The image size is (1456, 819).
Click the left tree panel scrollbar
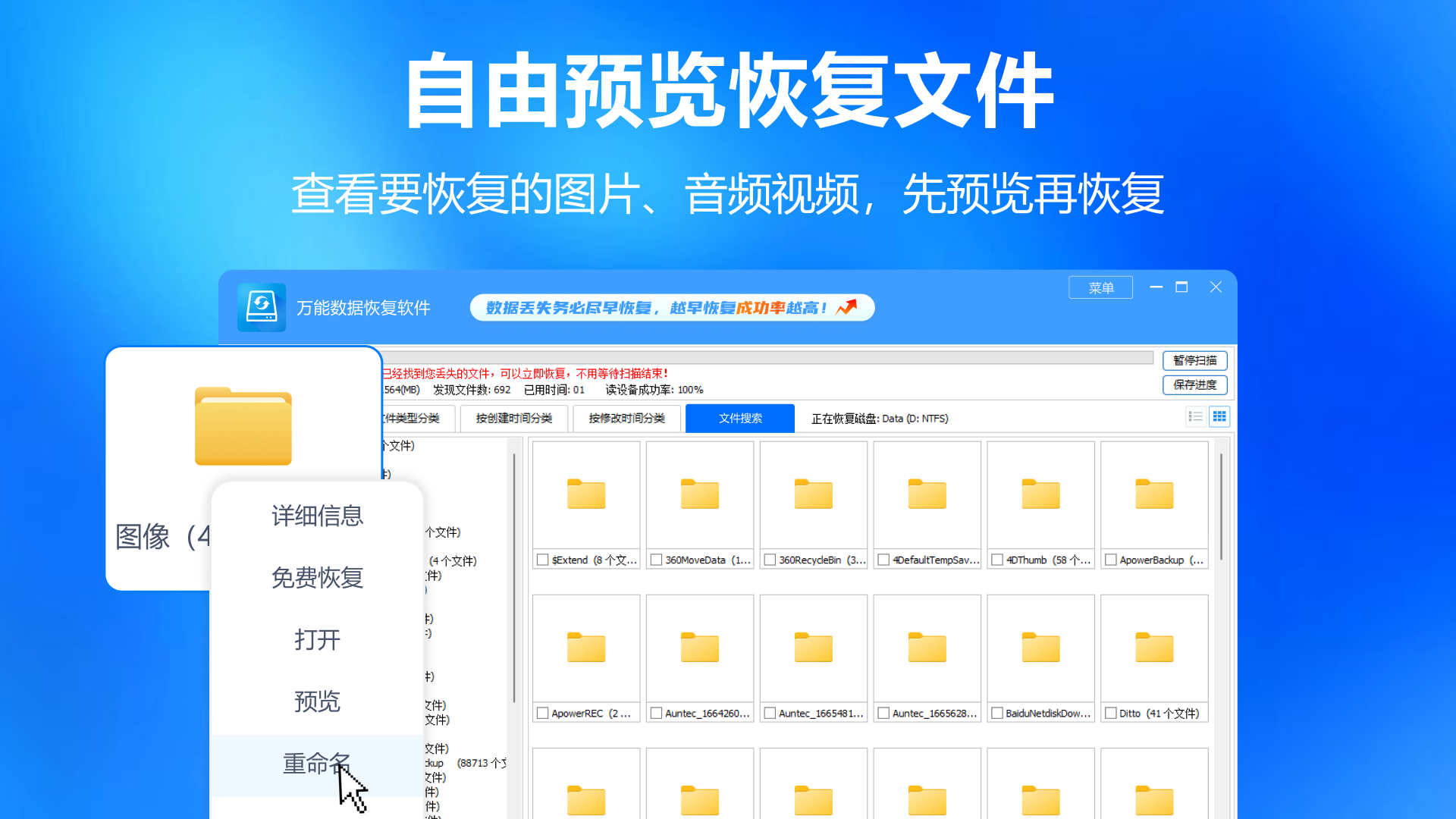point(514,576)
